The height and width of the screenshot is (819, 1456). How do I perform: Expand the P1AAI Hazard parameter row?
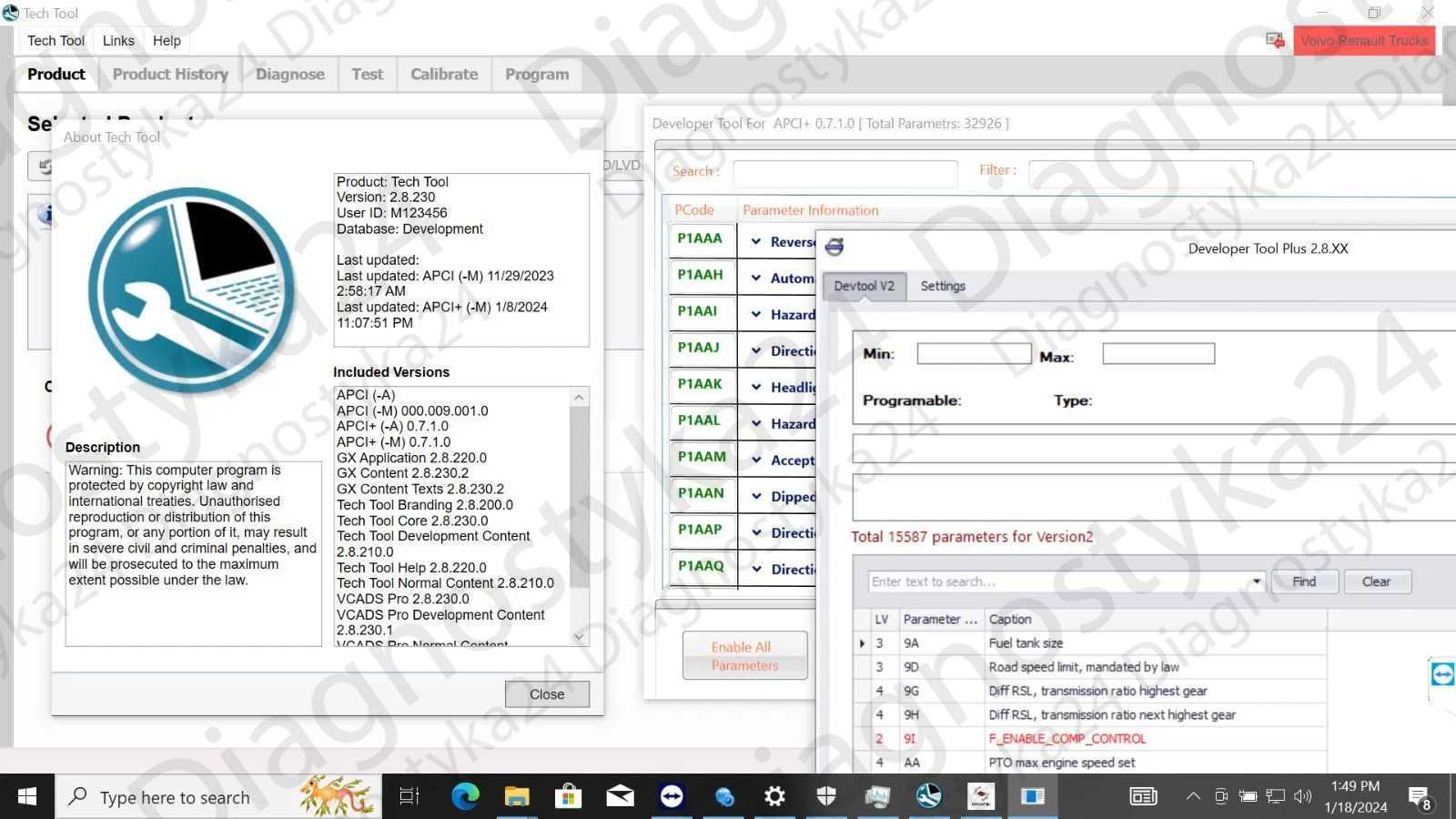coord(756,314)
